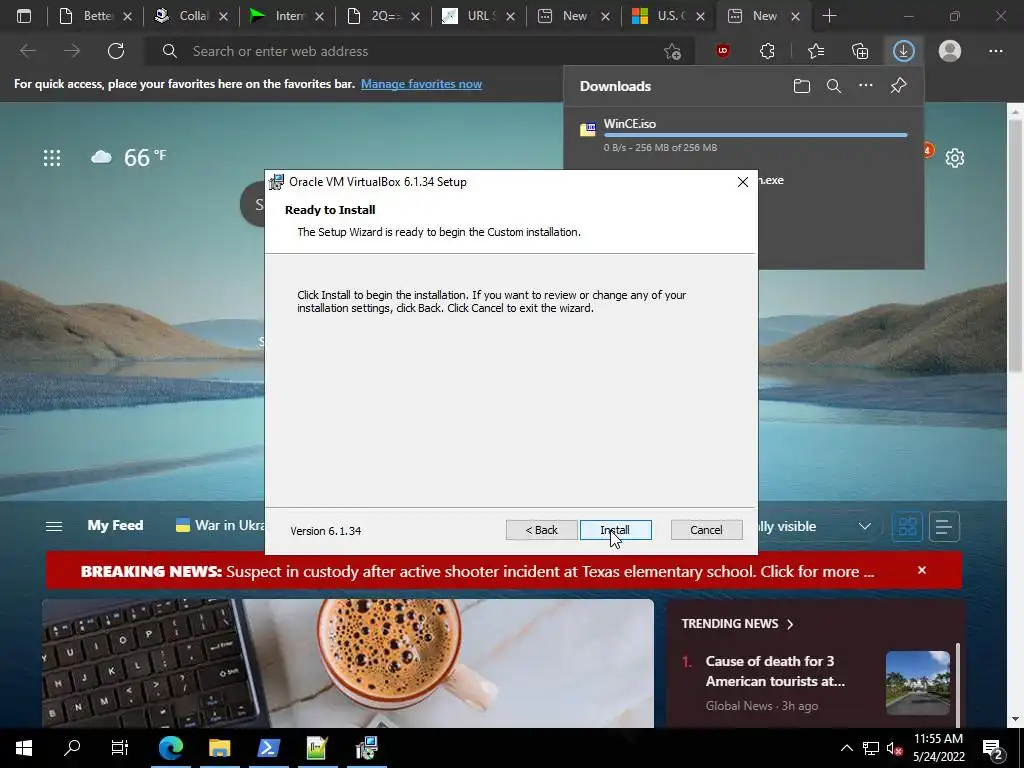Cancel the VirtualBox setup wizard

(707, 530)
